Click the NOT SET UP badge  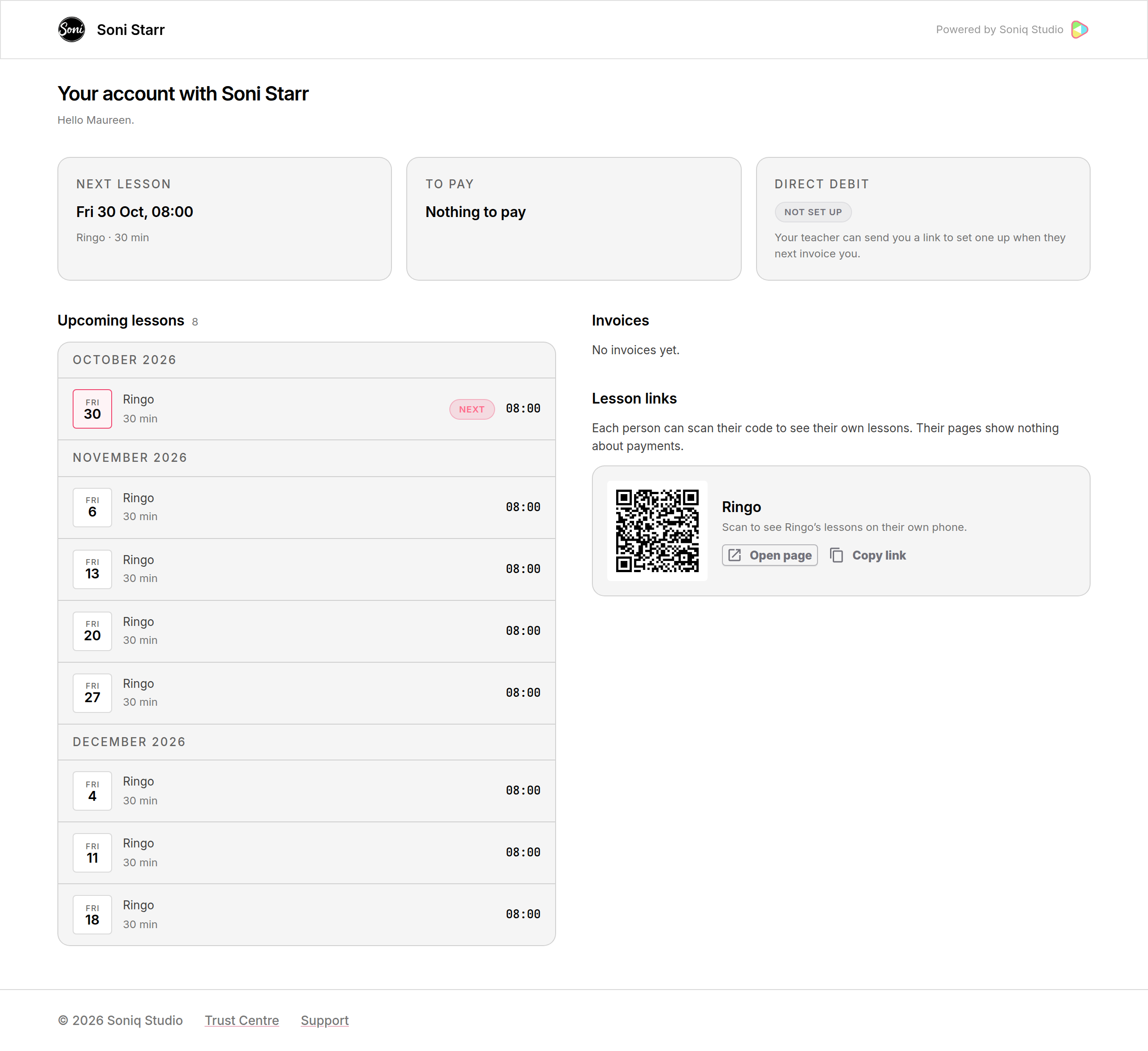813,212
